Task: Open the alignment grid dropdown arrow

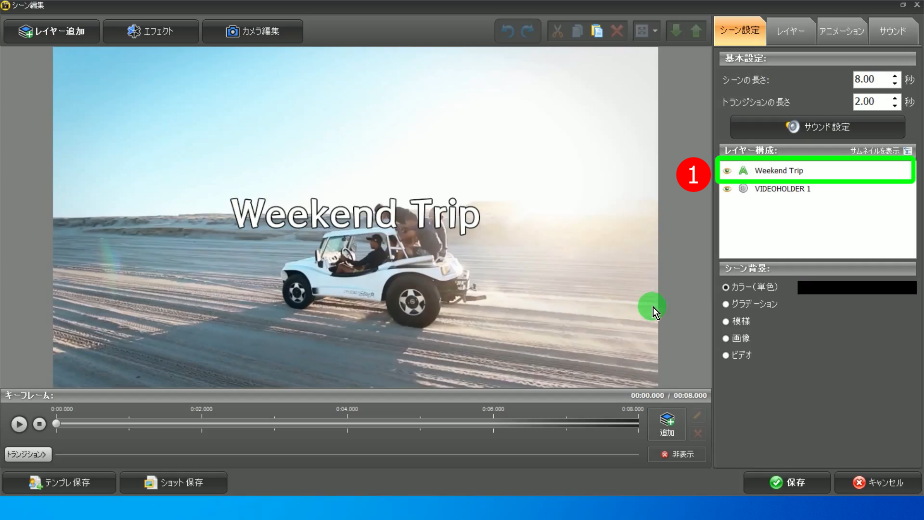Action: [655, 31]
